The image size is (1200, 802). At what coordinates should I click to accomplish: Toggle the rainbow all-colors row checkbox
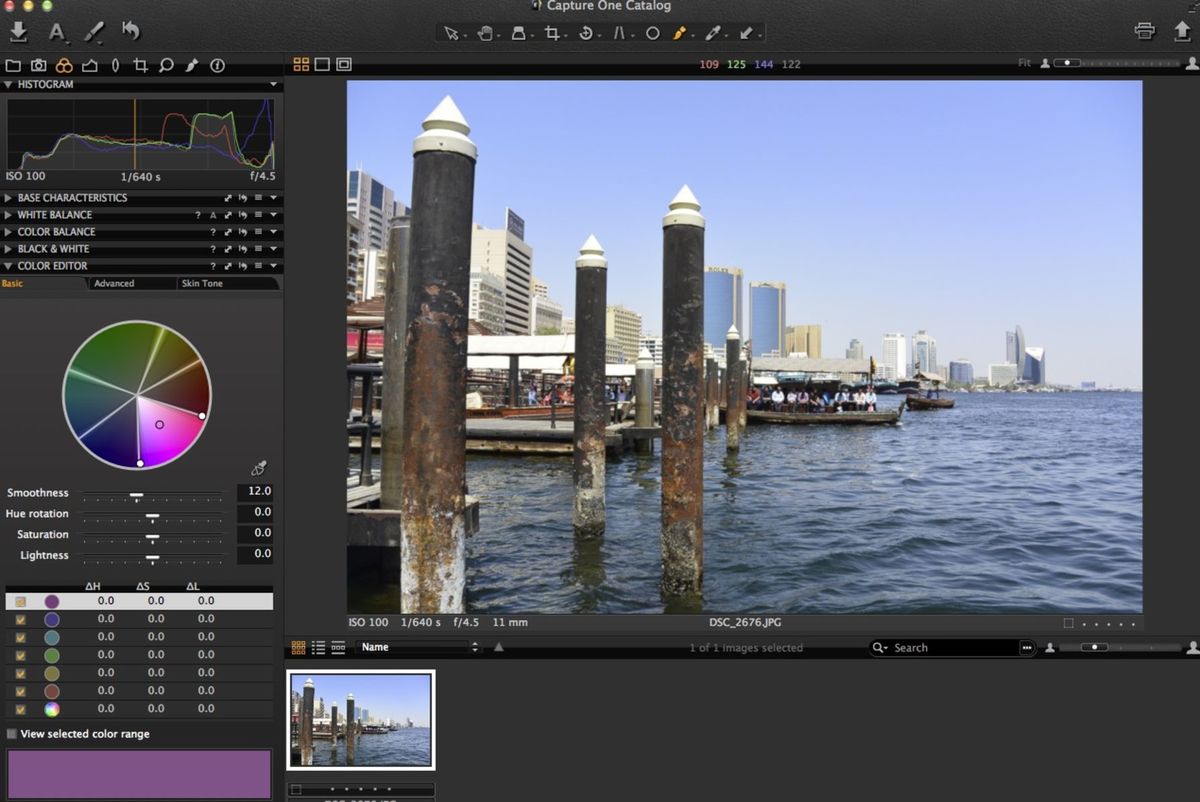click(x=20, y=709)
